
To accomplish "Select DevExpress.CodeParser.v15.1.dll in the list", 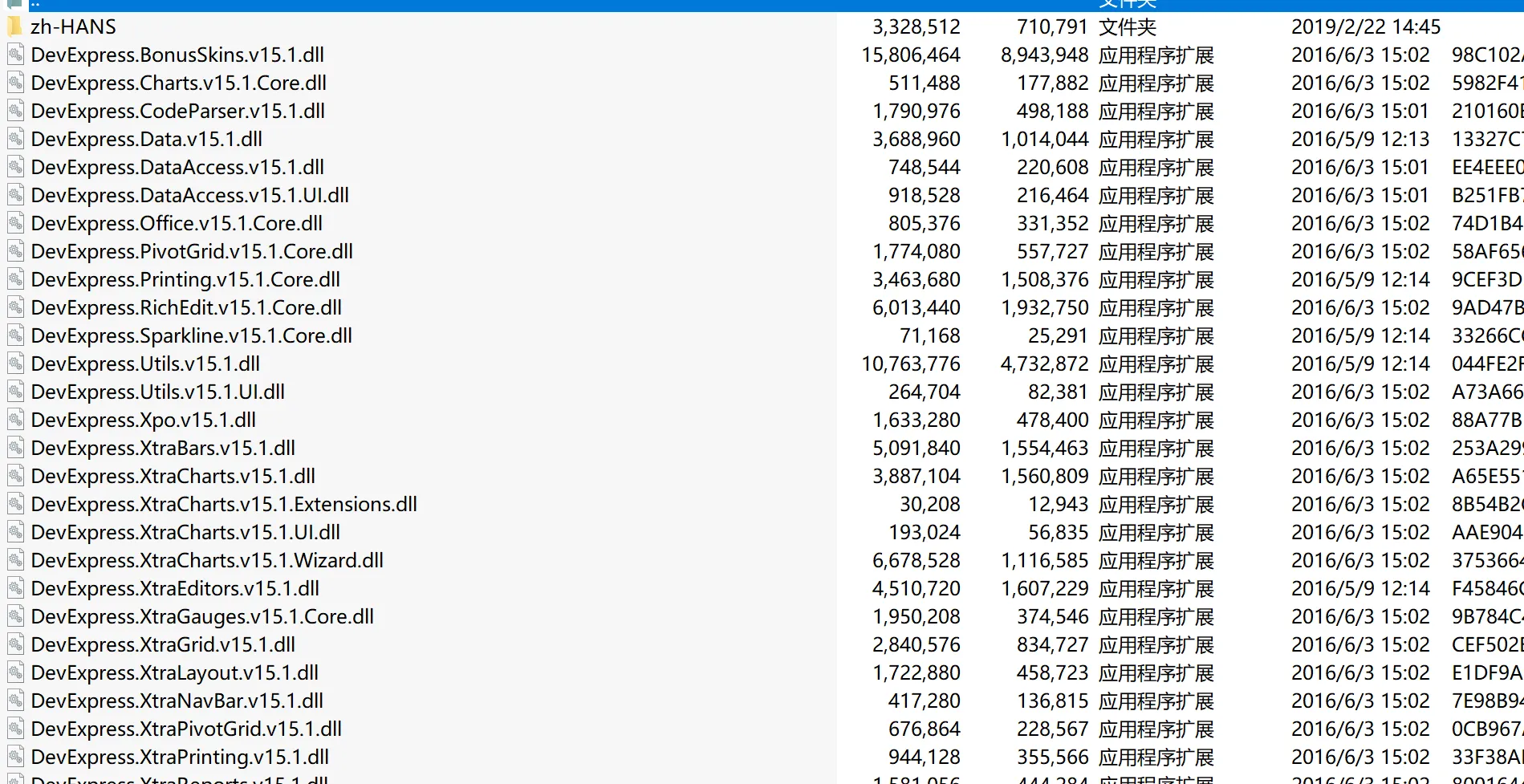I will tap(177, 112).
